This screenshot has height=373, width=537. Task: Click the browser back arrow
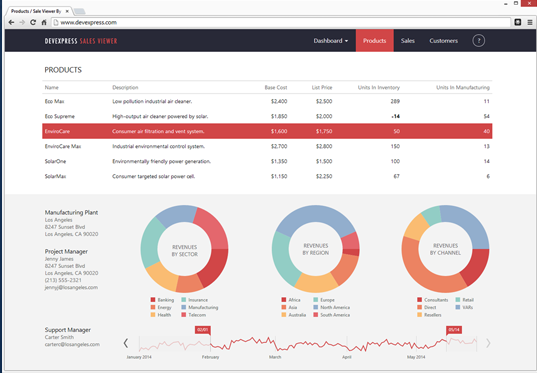pos(11,22)
